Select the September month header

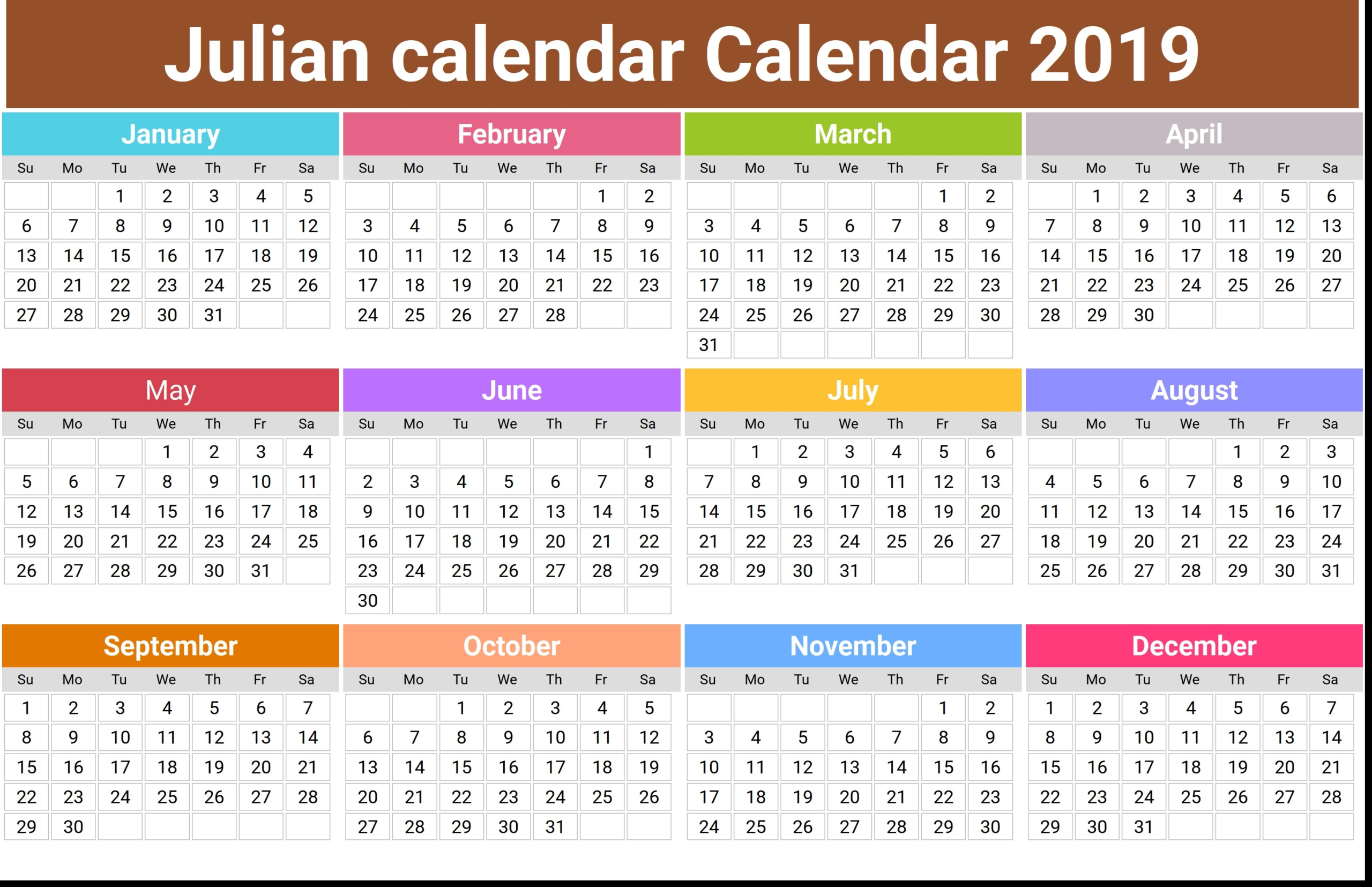point(170,647)
